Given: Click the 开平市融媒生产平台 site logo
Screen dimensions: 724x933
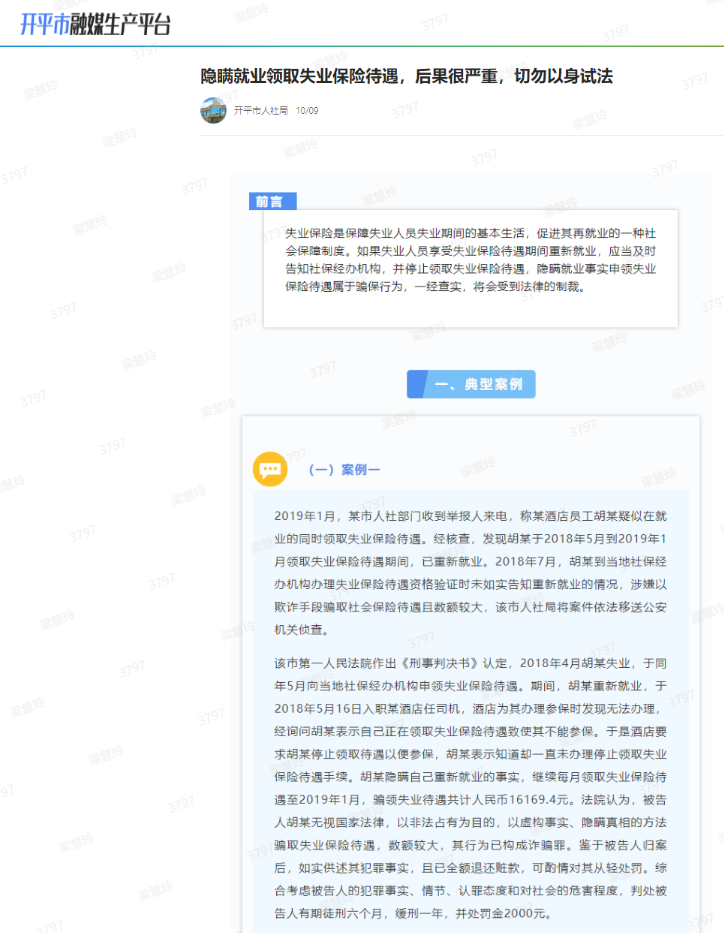Looking at the screenshot, I should point(95,24).
